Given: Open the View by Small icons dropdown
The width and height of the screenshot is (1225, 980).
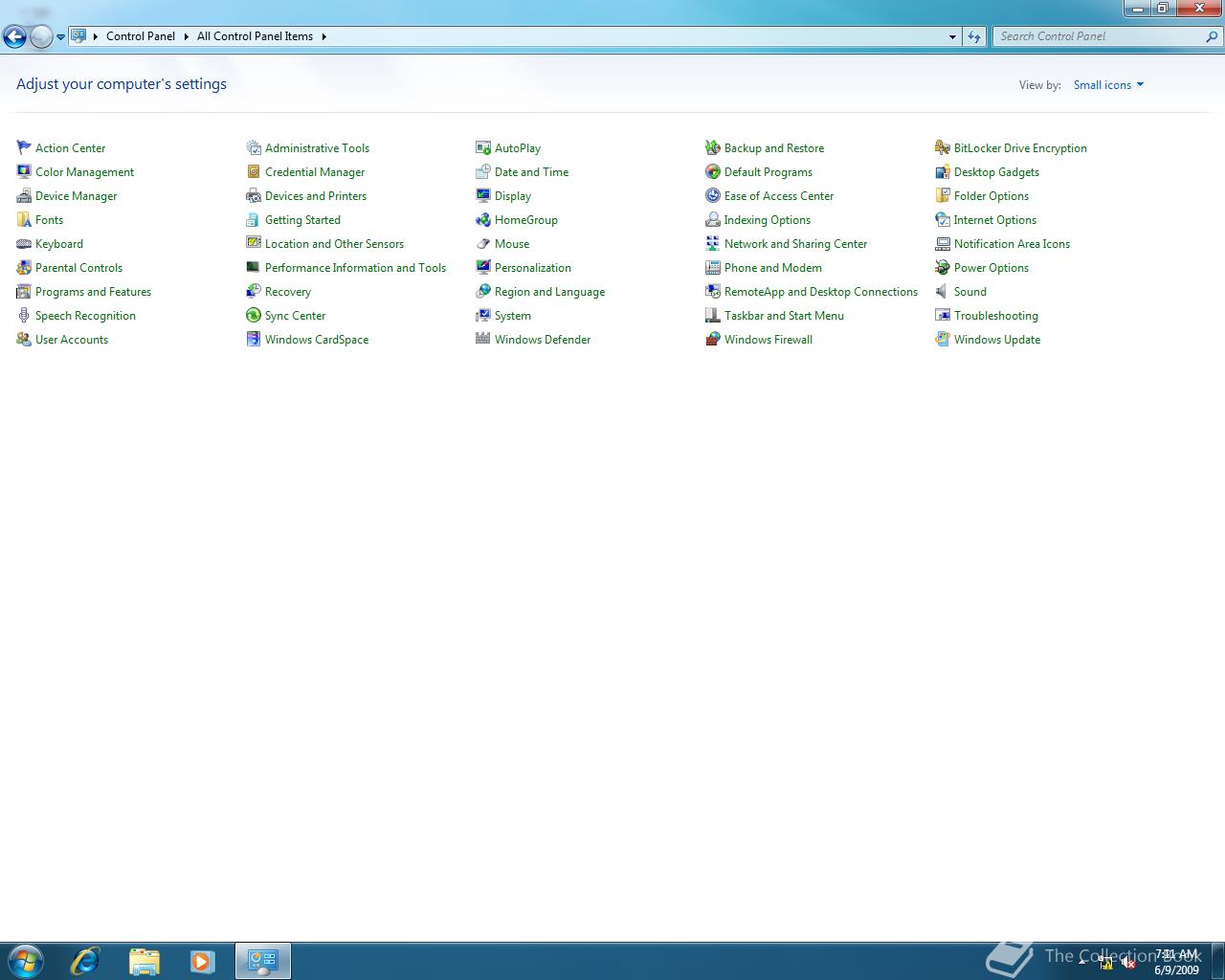Looking at the screenshot, I should pyautogui.click(x=1108, y=85).
